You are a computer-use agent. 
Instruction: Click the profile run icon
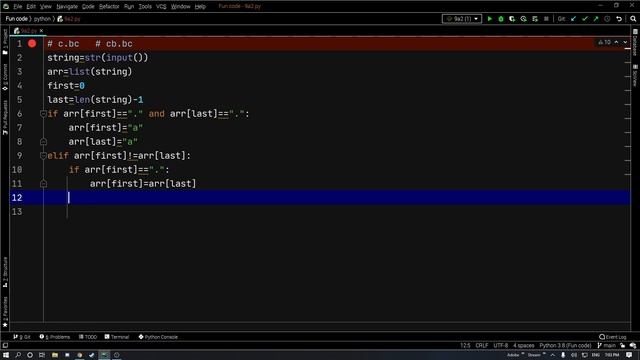click(x=523, y=19)
